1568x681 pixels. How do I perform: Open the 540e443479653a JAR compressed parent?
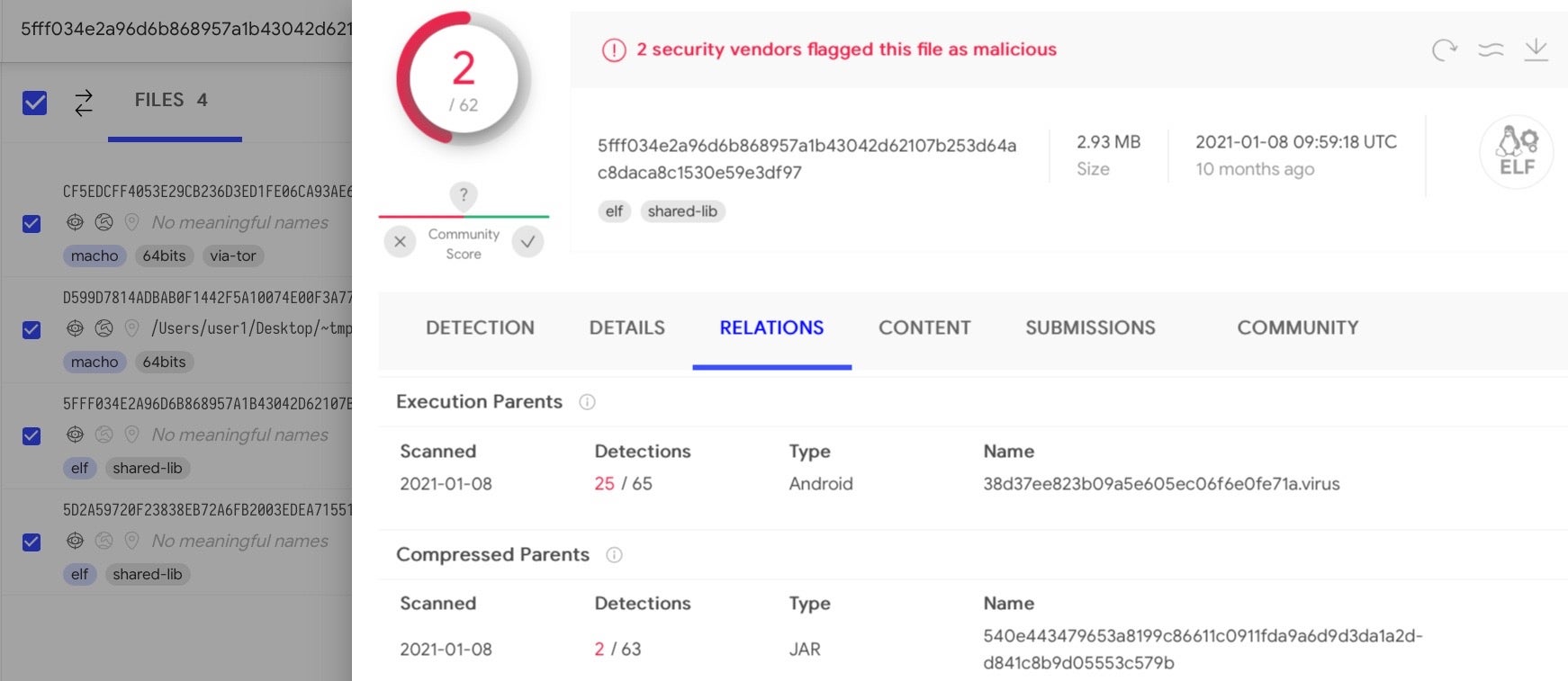1203,649
